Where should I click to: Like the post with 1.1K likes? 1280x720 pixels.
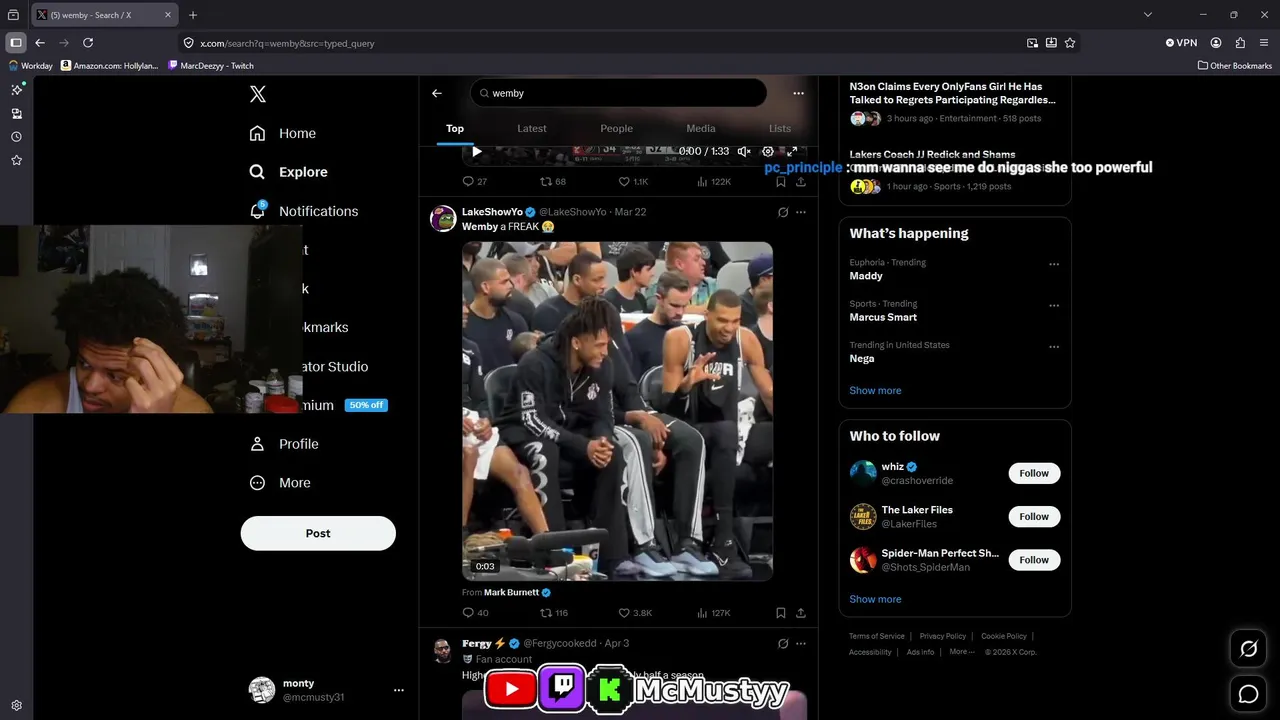coord(633,182)
